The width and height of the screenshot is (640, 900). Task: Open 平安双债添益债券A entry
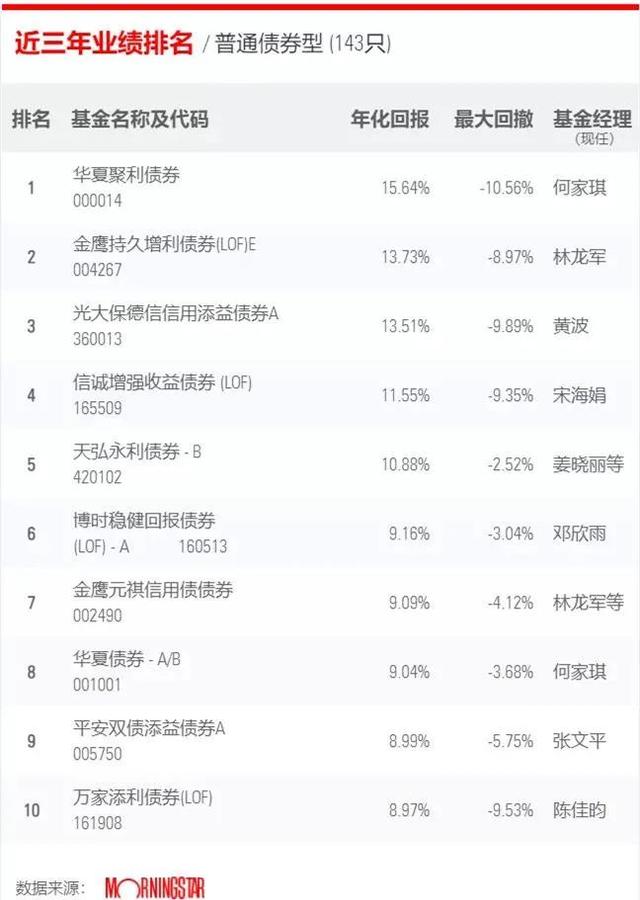tap(149, 728)
